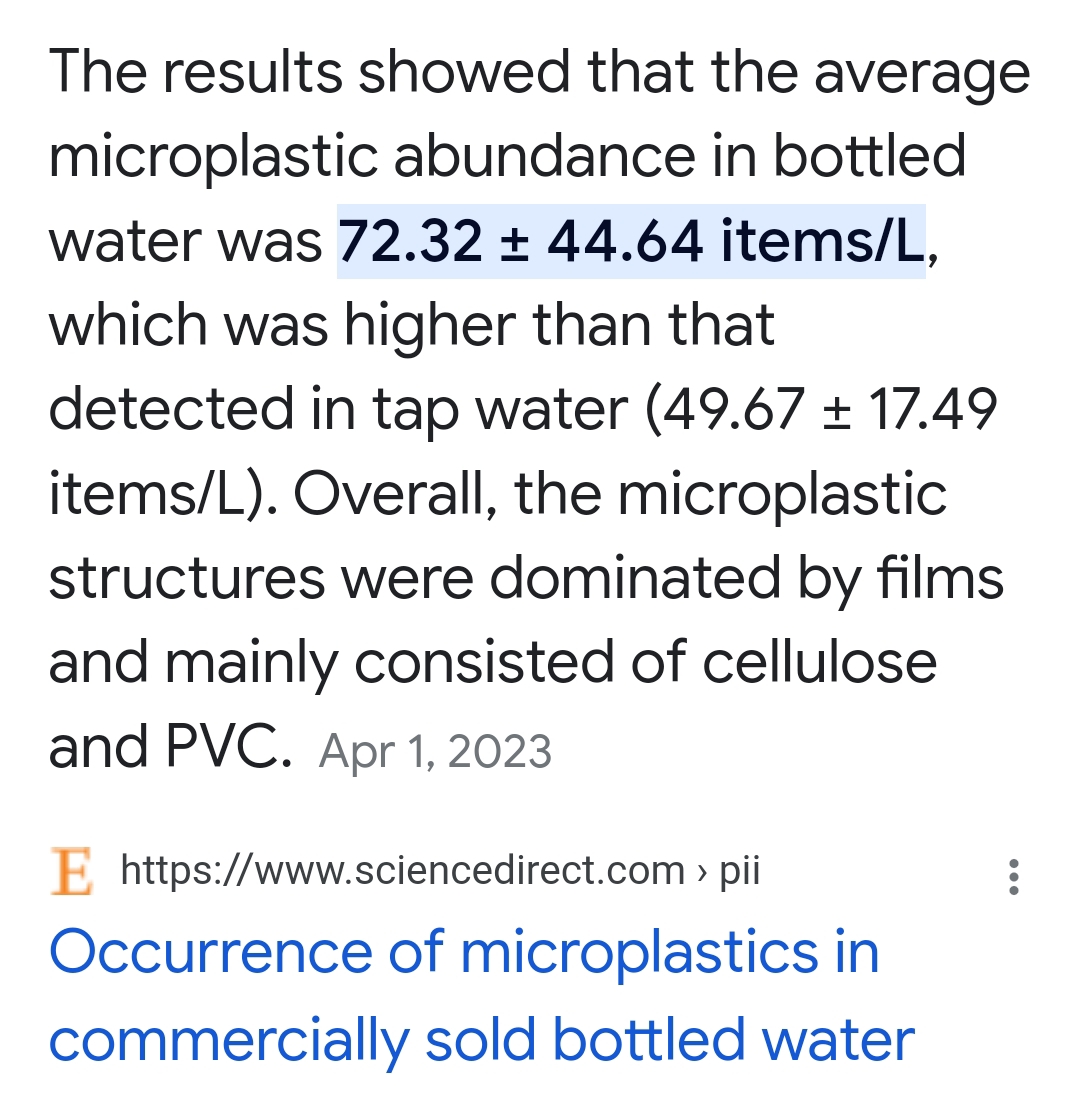Click 'commercially sold bottled water' link line
Screen dimensions: 1080x1112
point(481,1039)
